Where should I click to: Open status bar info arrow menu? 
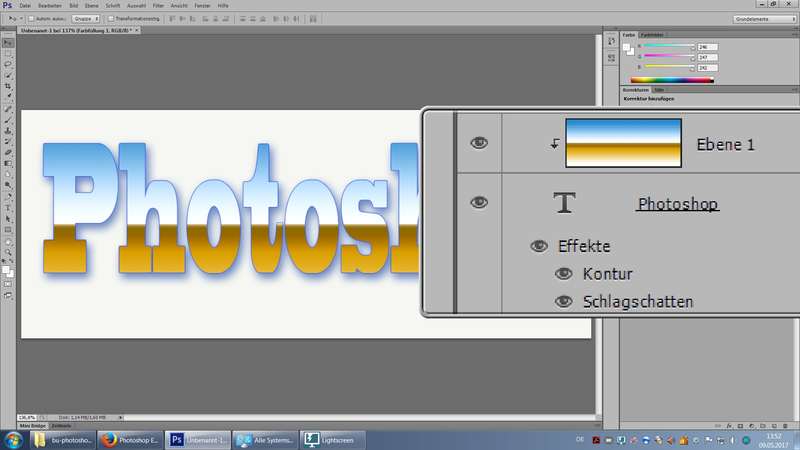click(120, 417)
